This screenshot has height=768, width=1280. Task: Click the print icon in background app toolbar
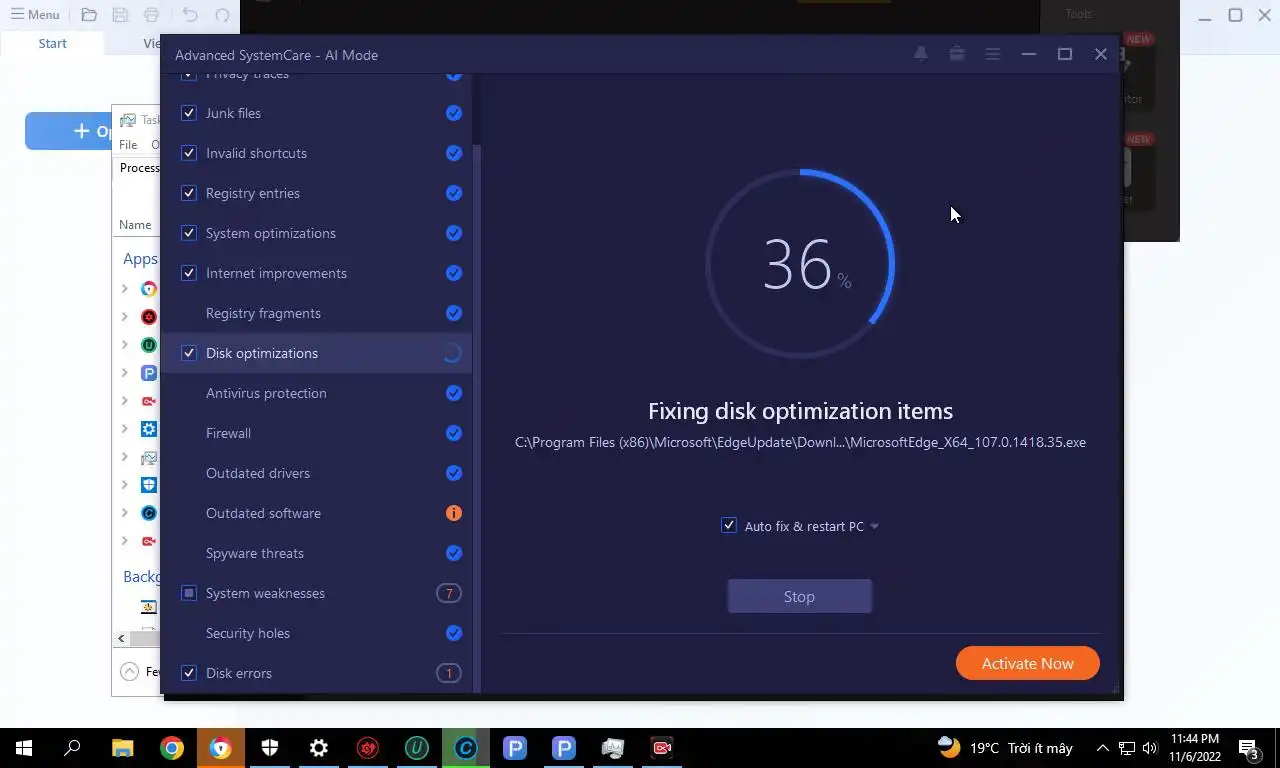151,15
